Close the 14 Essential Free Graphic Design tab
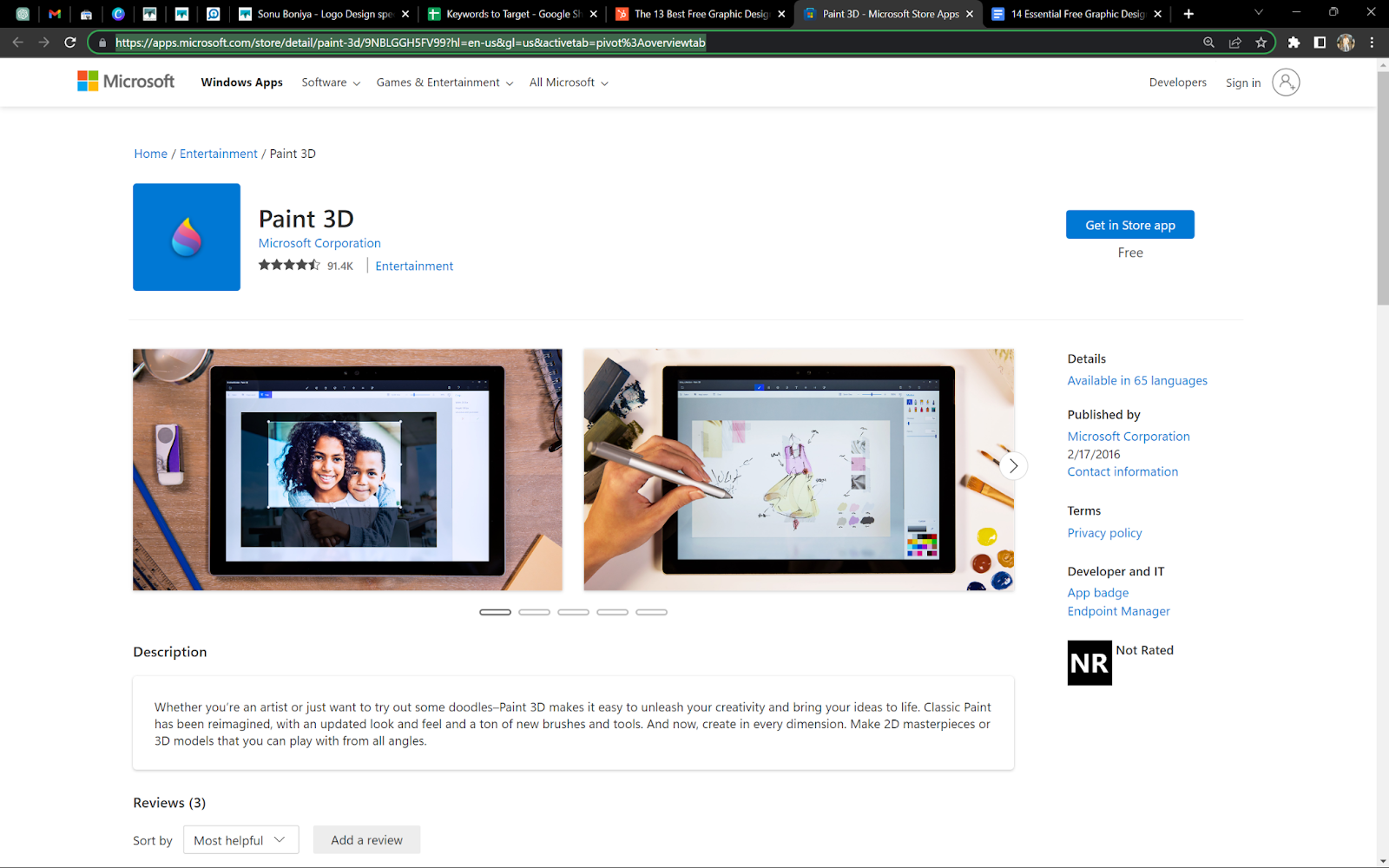The width and height of the screenshot is (1389, 868). tap(1157, 14)
